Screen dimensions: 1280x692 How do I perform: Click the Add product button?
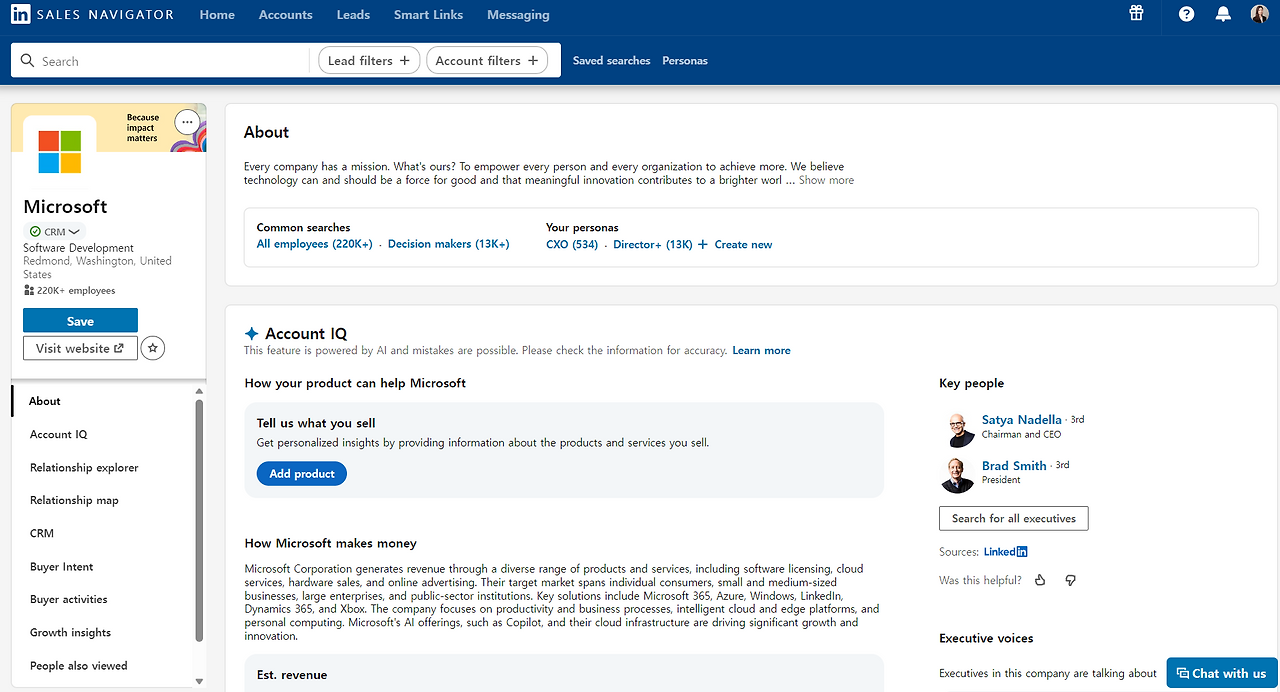click(301, 473)
